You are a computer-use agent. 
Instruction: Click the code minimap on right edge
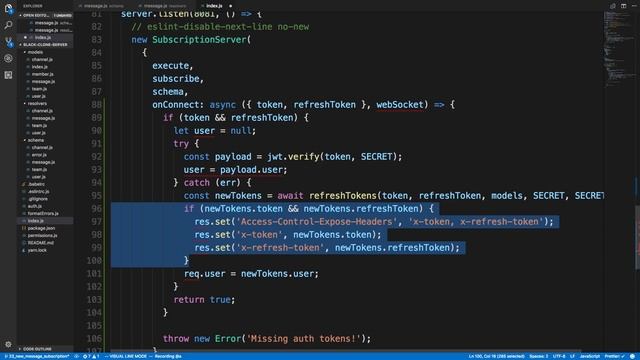pyautogui.click(x=619, y=49)
